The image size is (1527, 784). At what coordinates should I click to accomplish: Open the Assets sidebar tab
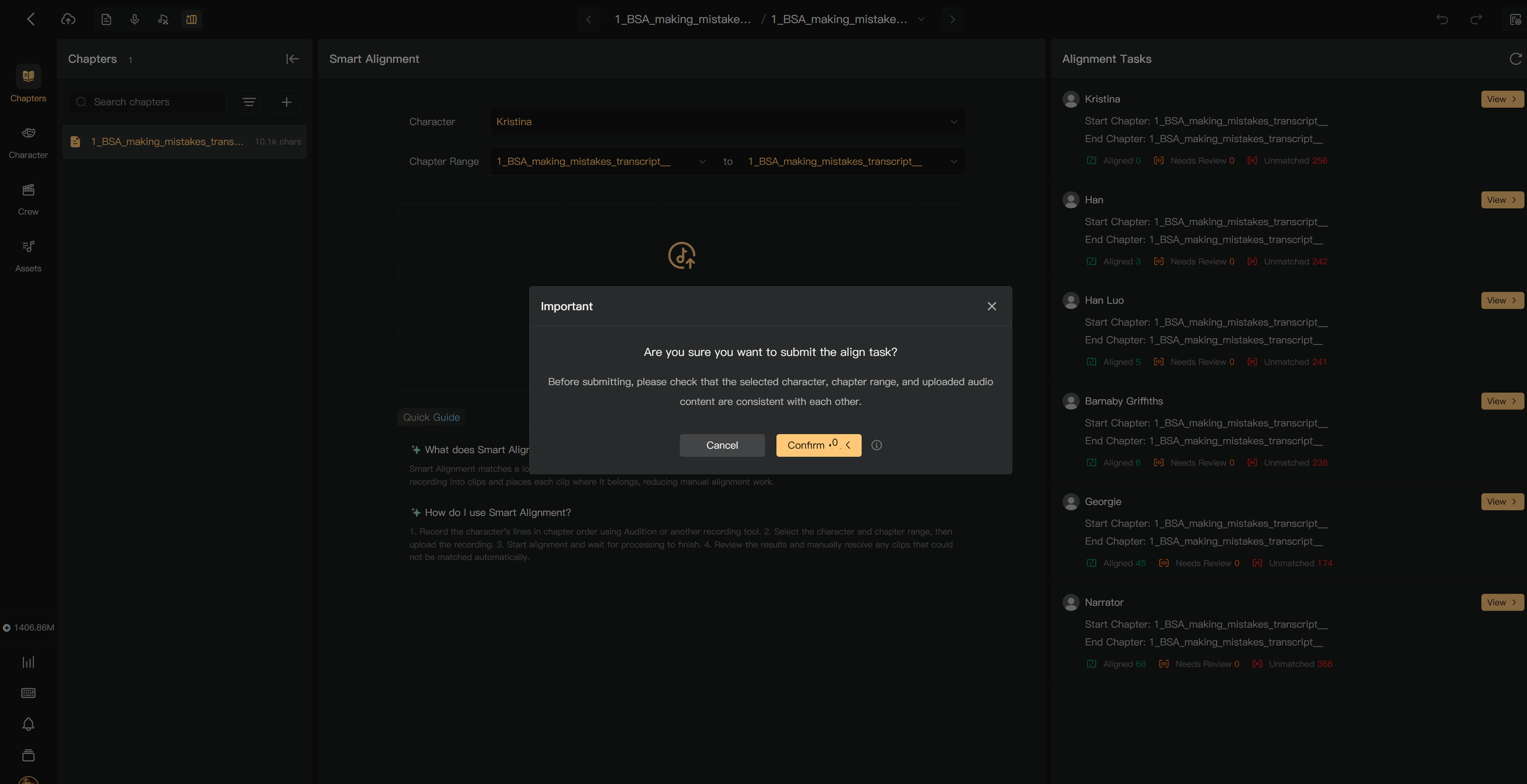(28, 257)
